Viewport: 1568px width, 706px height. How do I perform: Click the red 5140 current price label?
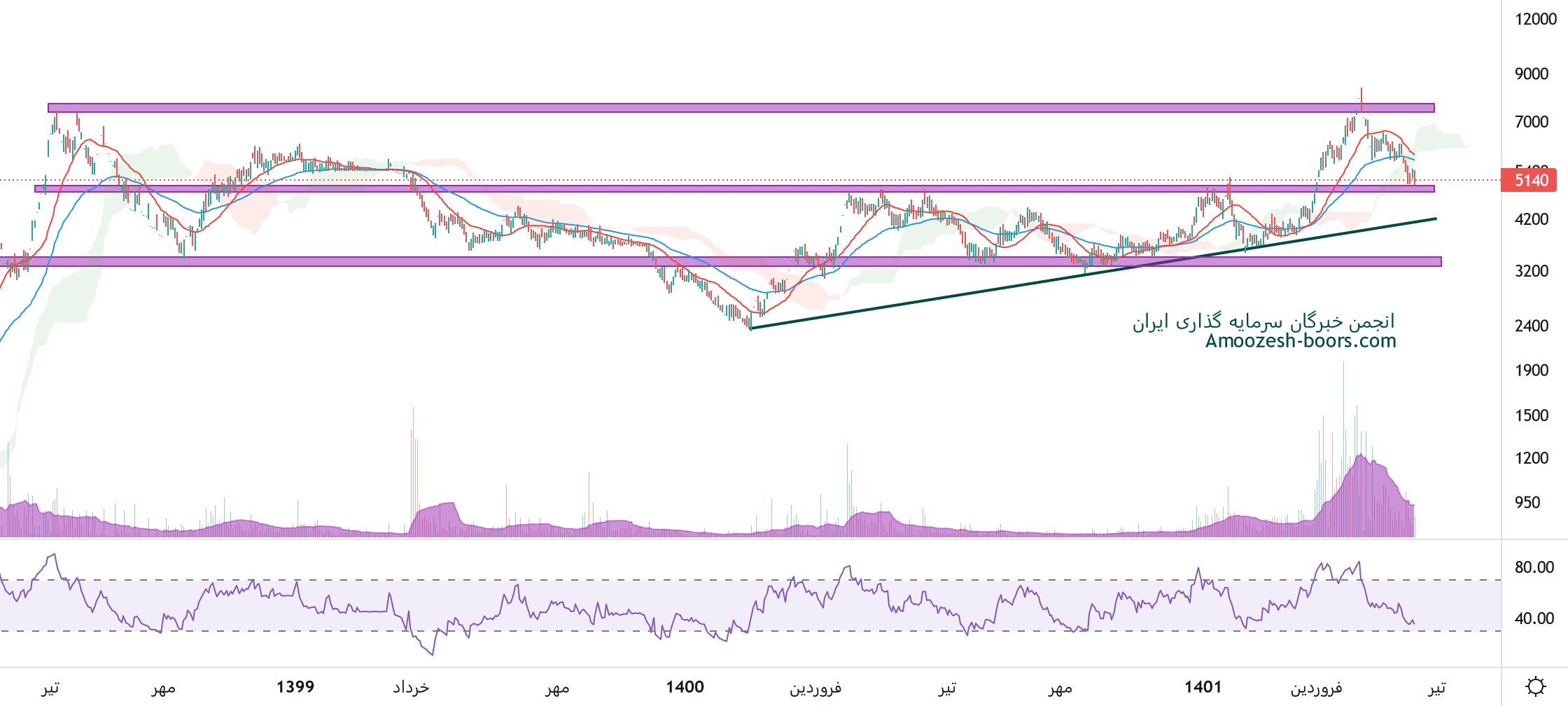click(1531, 181)
